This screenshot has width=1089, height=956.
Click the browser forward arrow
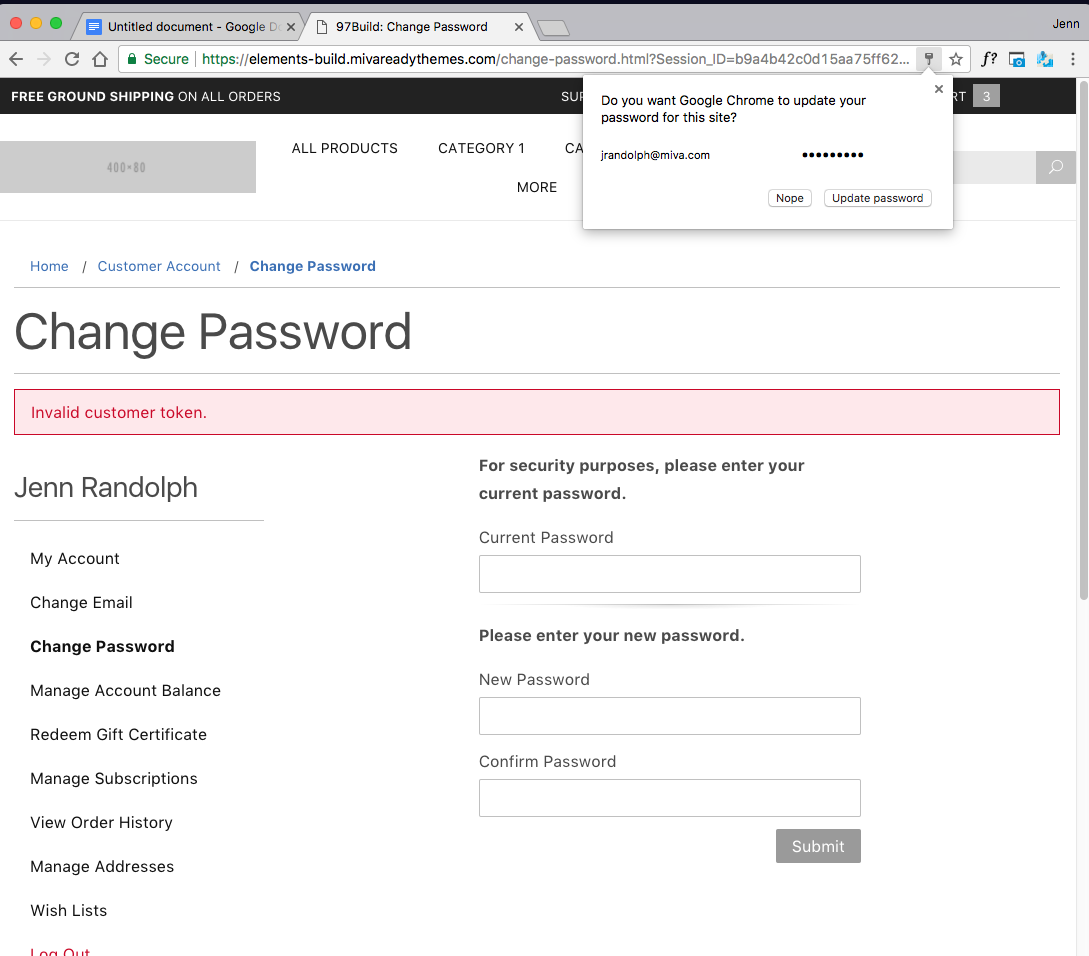(44, 59)
